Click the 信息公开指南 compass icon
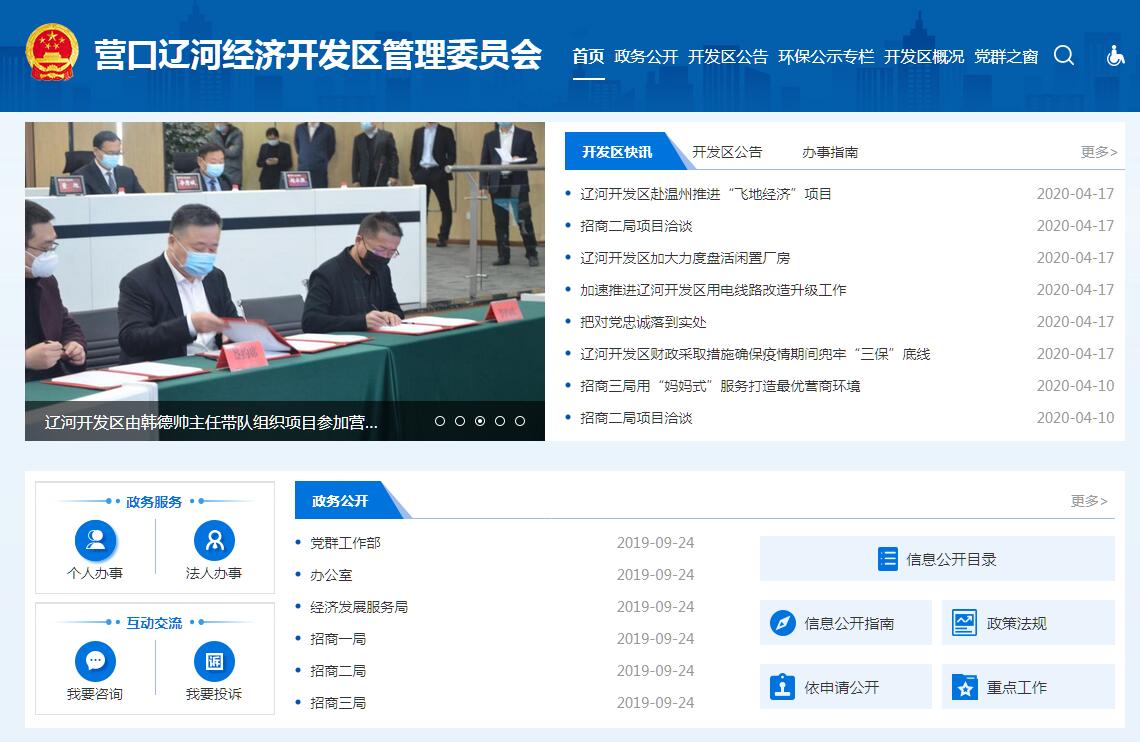Viewport: 1140px width, 742px height. (x=783, y=623)
